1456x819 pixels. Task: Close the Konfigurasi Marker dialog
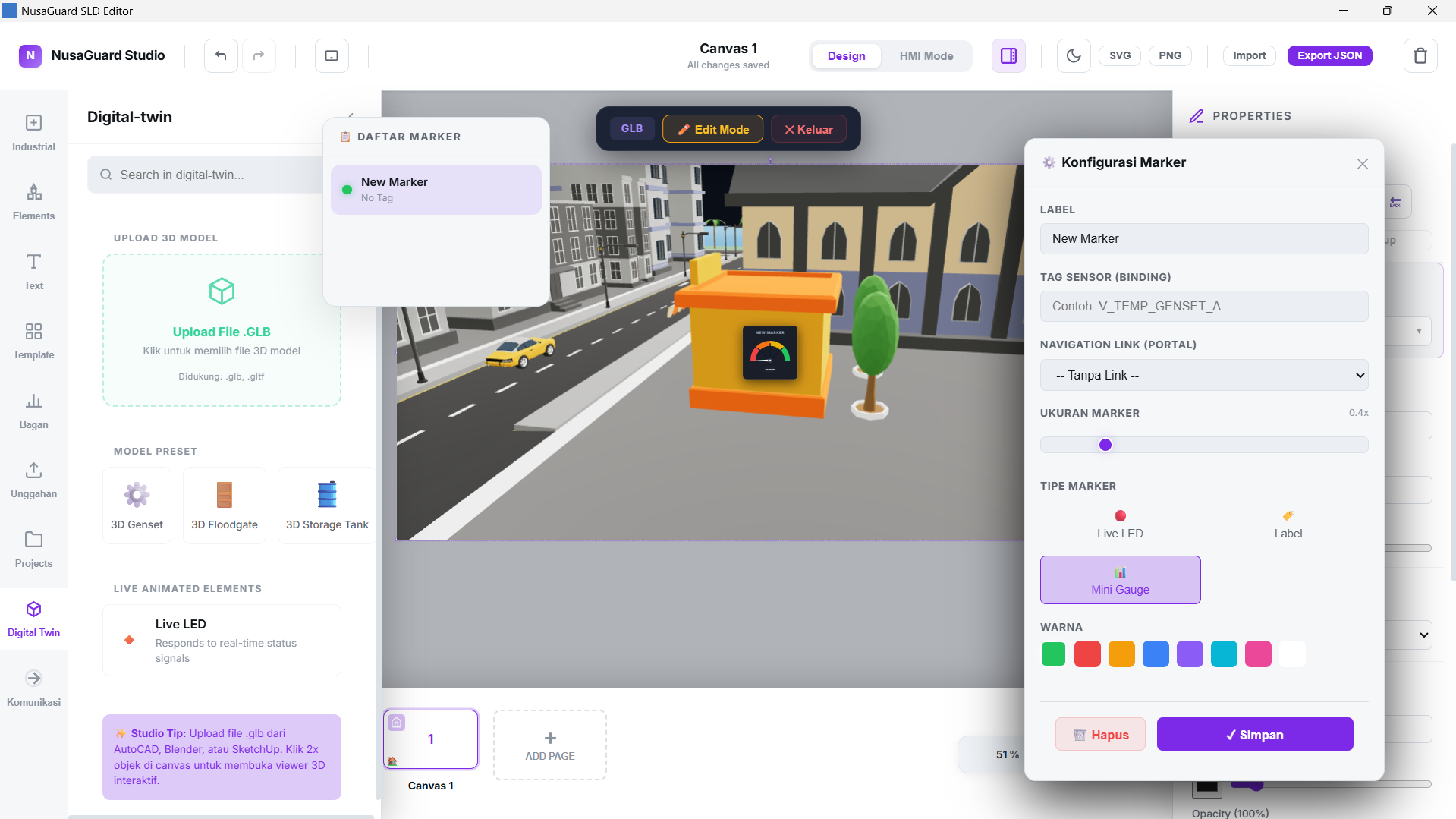[1362, 164]
